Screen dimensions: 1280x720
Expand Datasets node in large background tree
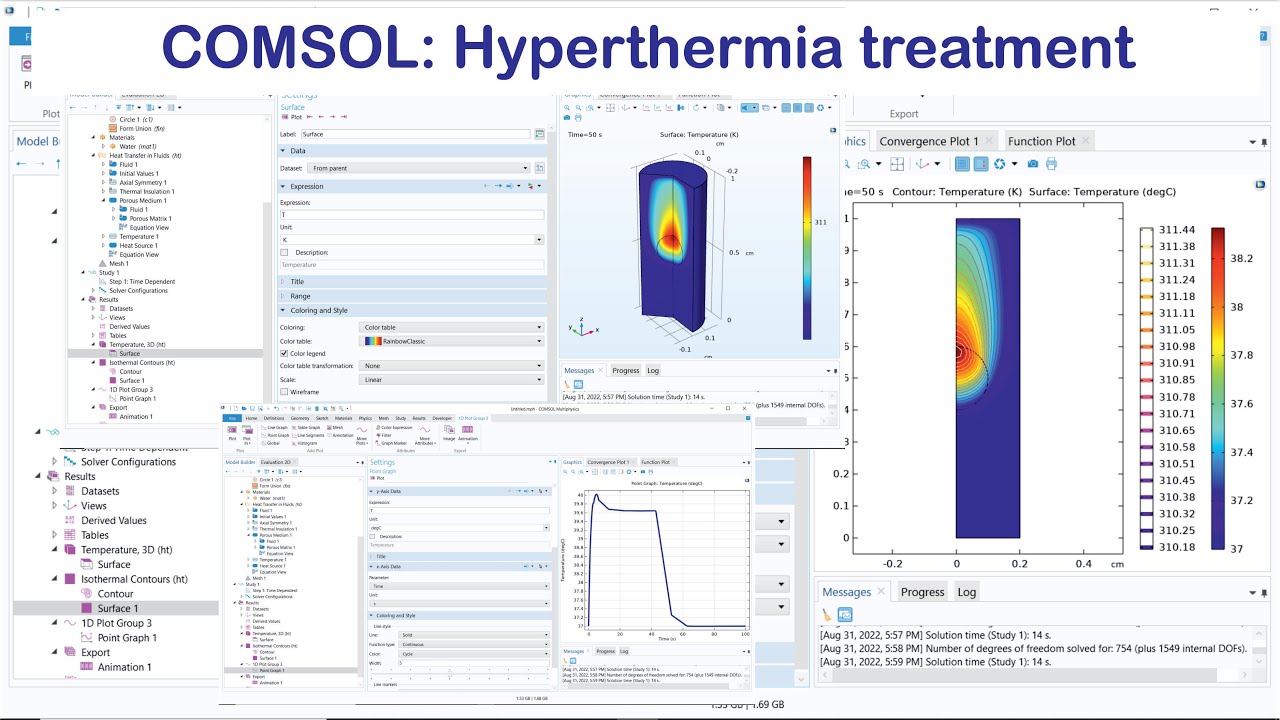click(56, 491)
